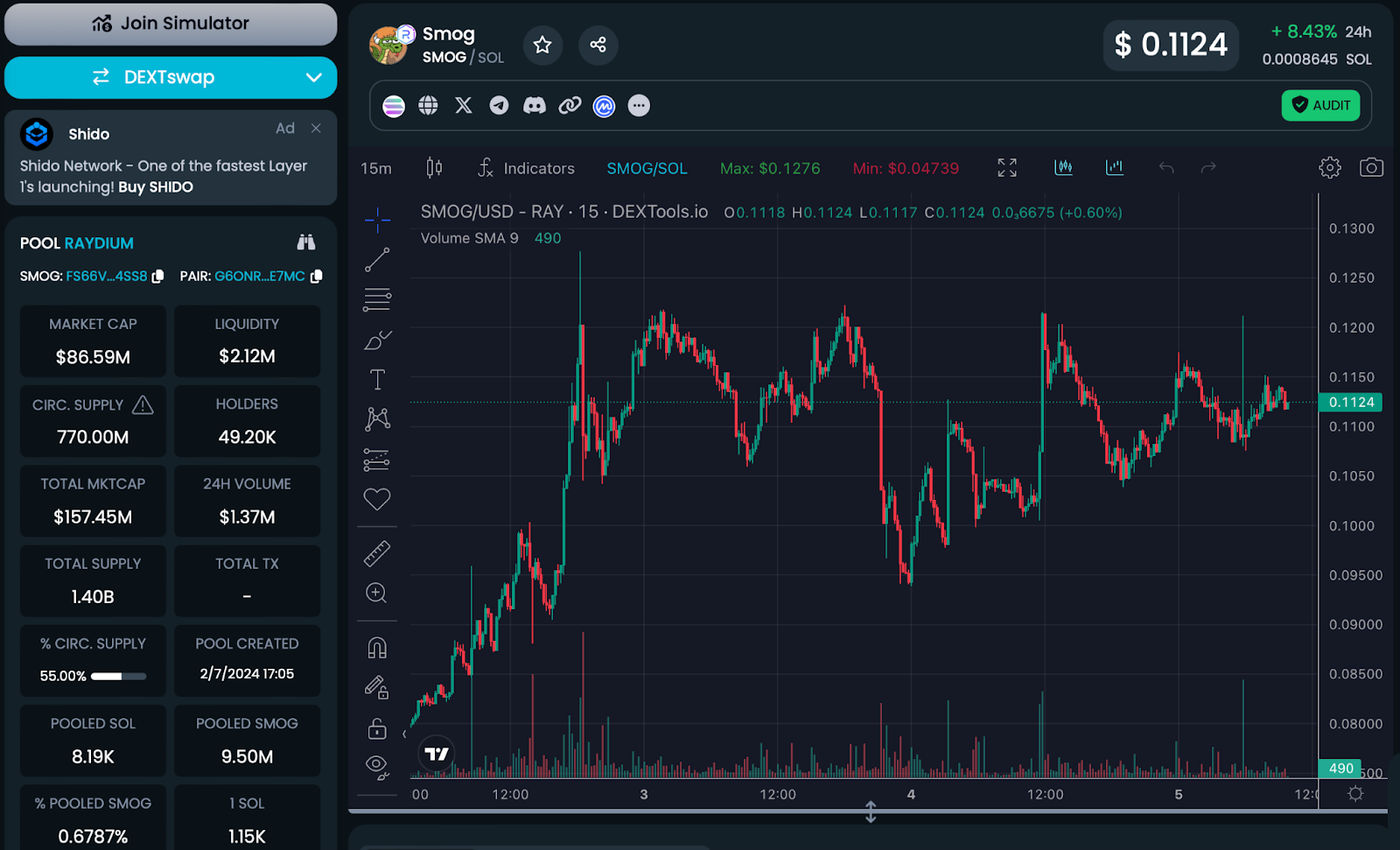Click the MARKET CAP $86.59M card
This screenshot has width=1400, height=850.
[x=93, y=341]
